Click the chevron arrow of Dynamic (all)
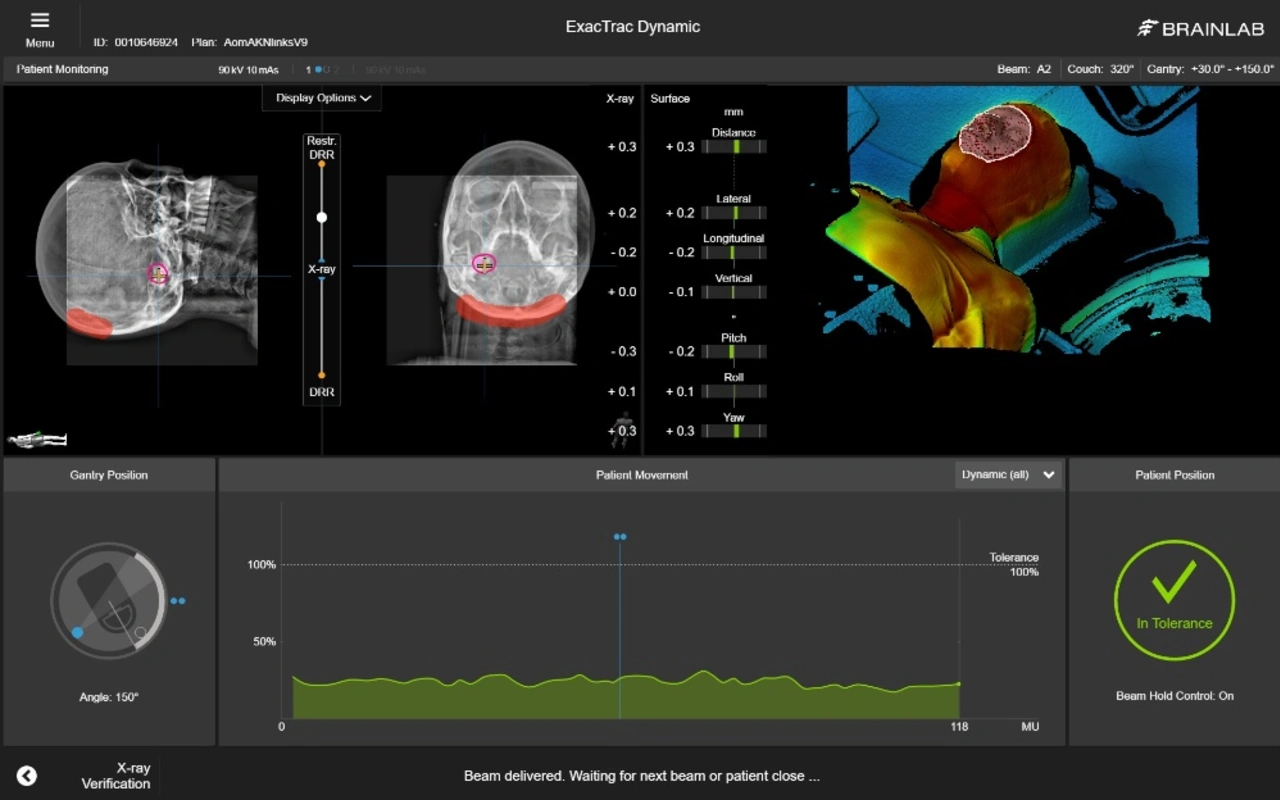Viewport: 1280px width, 800px height. point(1048,475)
